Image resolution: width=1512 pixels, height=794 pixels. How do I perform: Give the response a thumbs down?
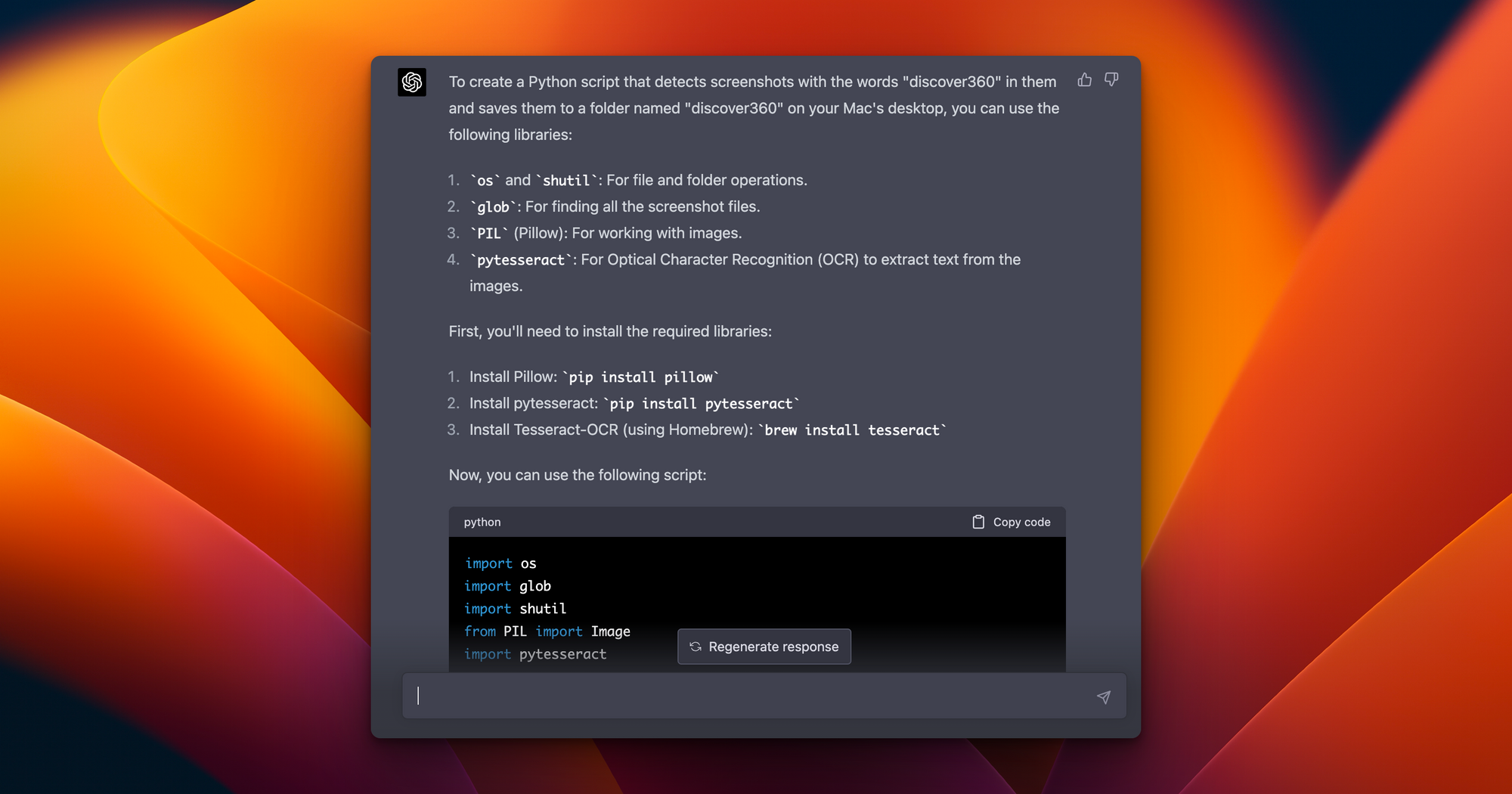coord(1111,79)
